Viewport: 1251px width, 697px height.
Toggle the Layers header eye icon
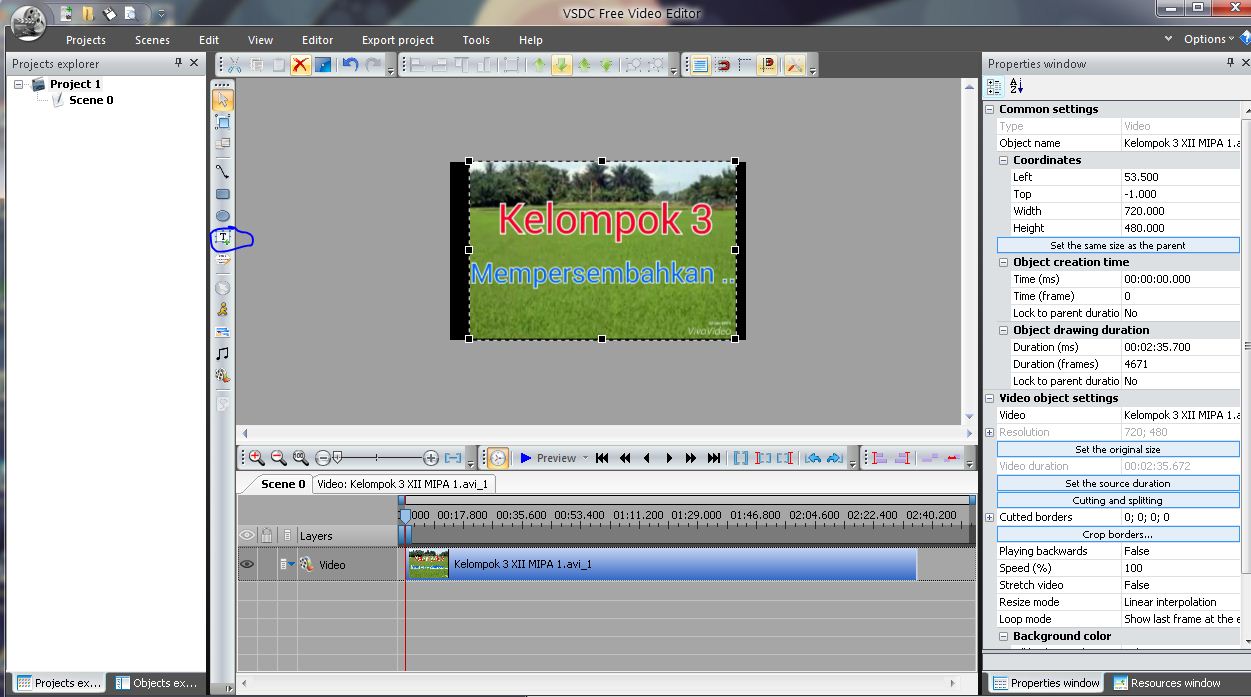pyautogui.click(x=247, y=535)
